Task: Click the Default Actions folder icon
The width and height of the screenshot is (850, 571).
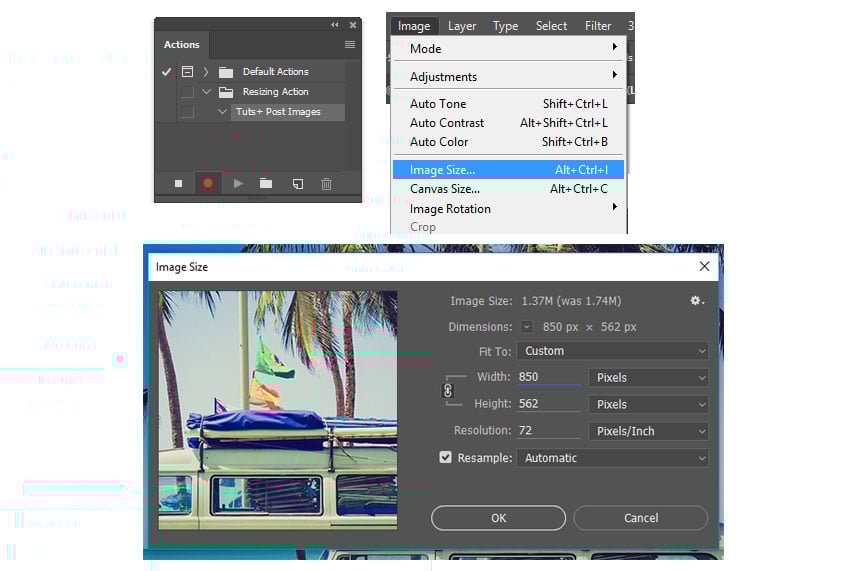Action: (226, 72)
